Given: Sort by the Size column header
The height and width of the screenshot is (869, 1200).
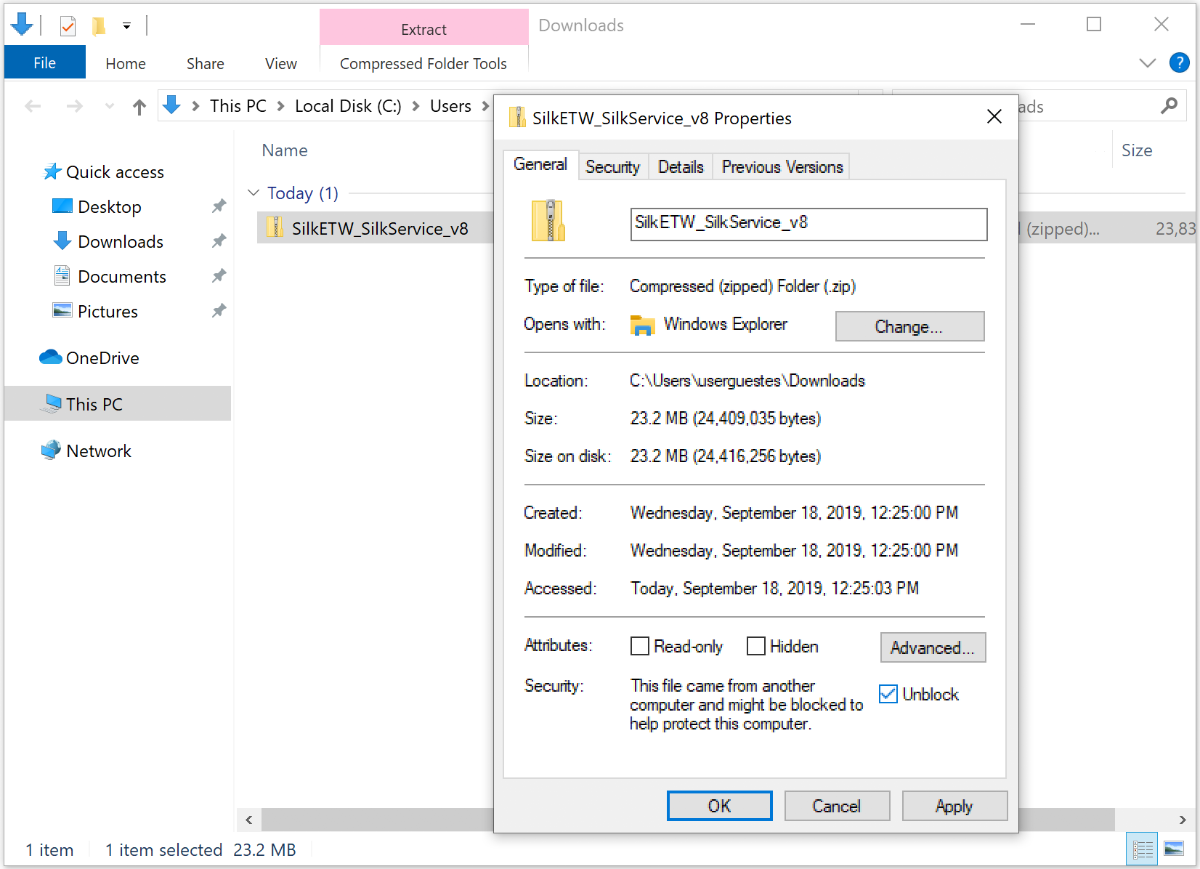Looking at the screenshot, I should (1137, 150).
